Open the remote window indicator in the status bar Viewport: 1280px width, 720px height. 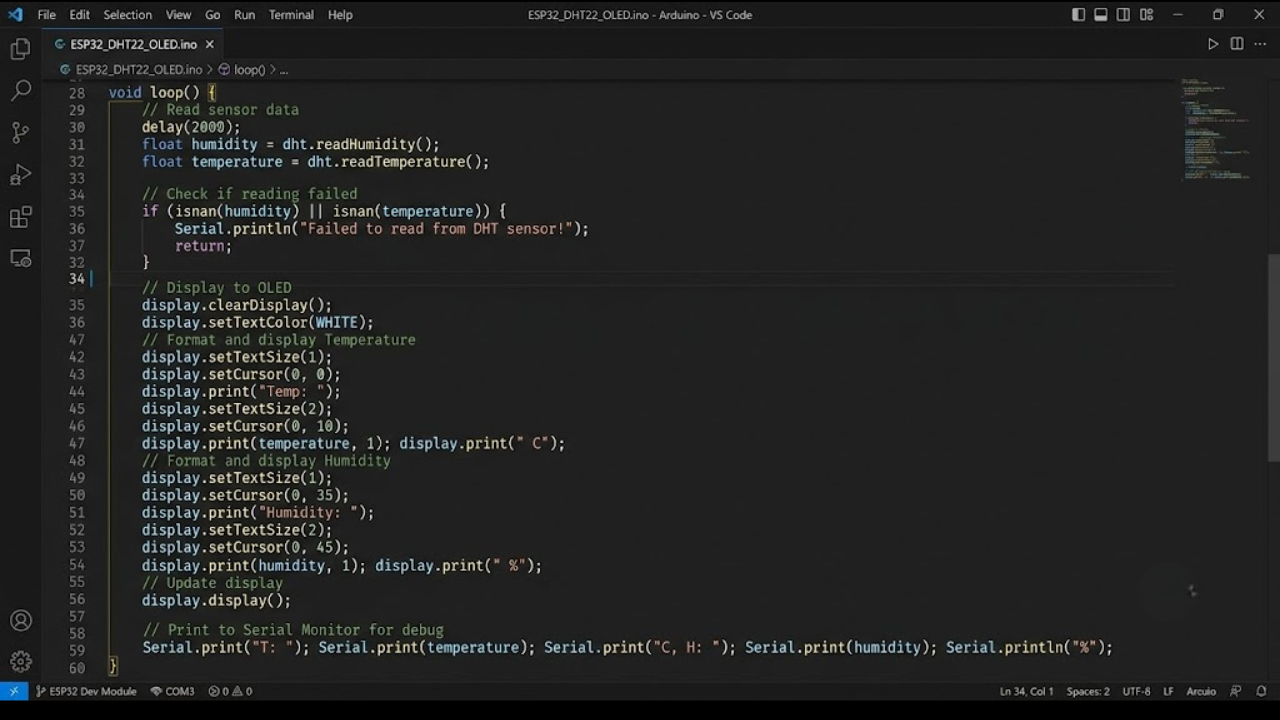point(14,691)
